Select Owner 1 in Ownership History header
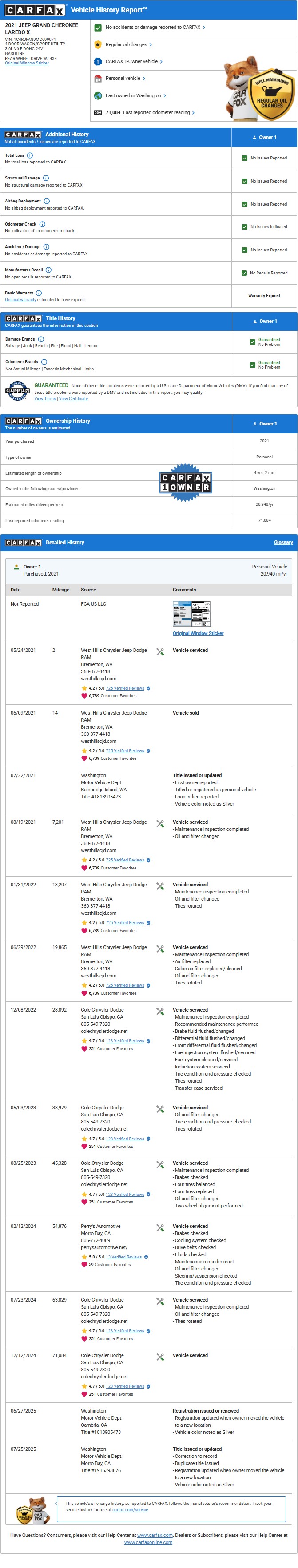This screenshot has height=1568, width=298. point(265,424)
